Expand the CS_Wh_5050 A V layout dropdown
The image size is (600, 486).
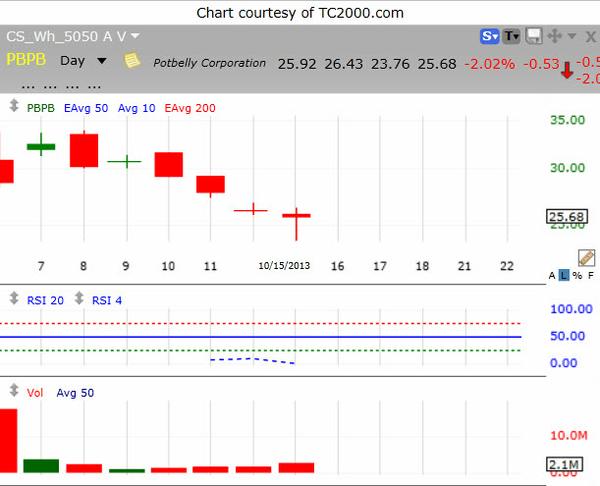coord(135,36)
